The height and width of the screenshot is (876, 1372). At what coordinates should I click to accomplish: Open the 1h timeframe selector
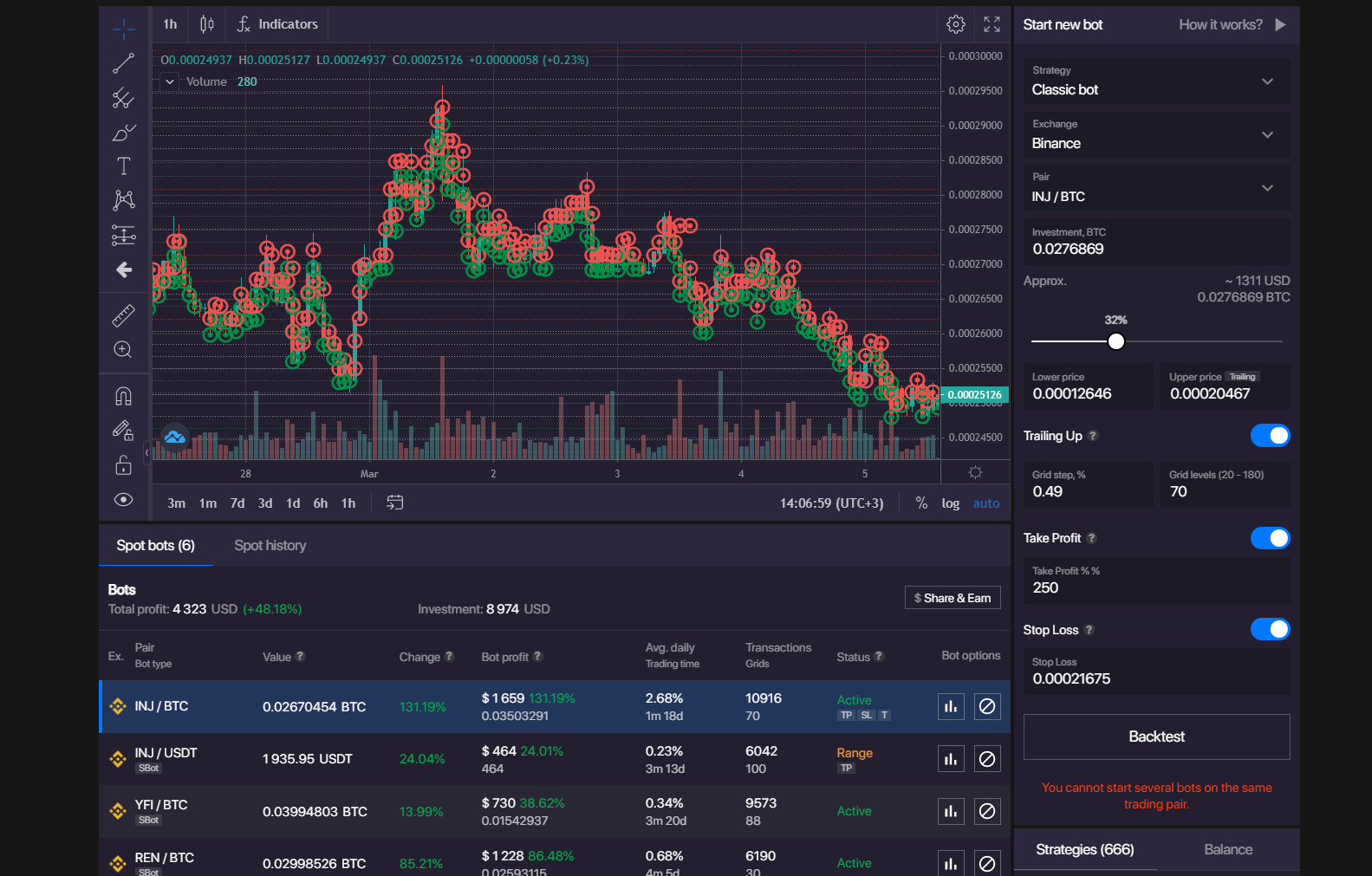point(170,24)
